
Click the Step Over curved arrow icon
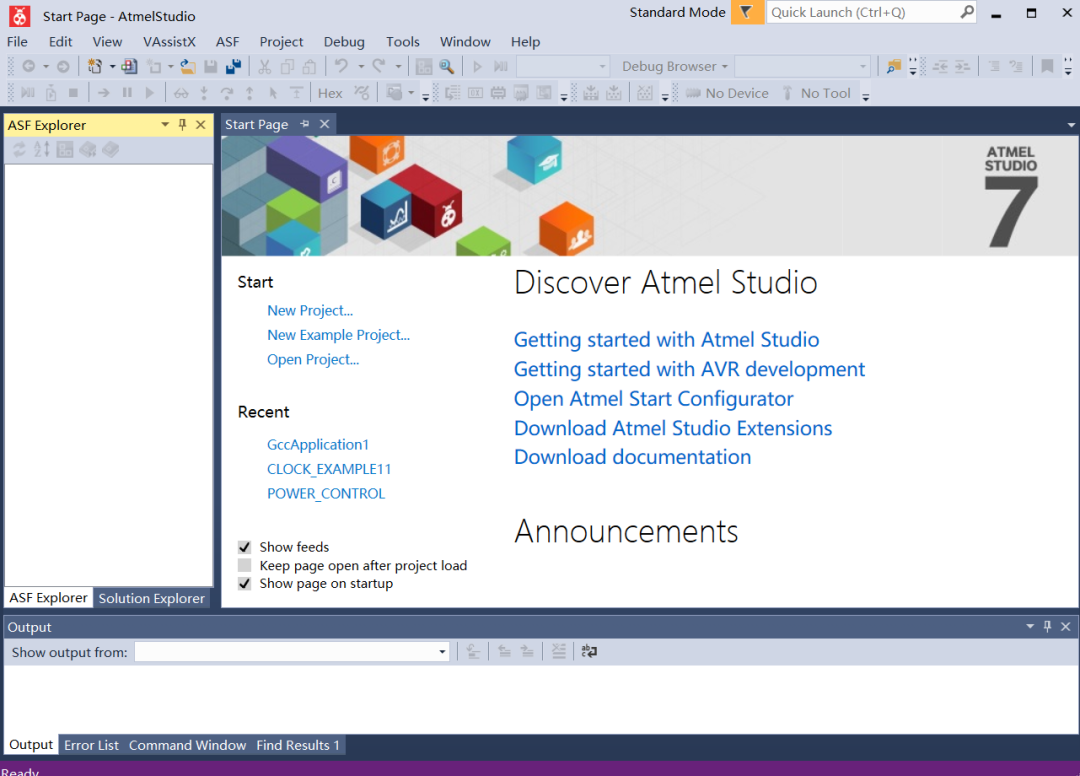click(227, 93)
